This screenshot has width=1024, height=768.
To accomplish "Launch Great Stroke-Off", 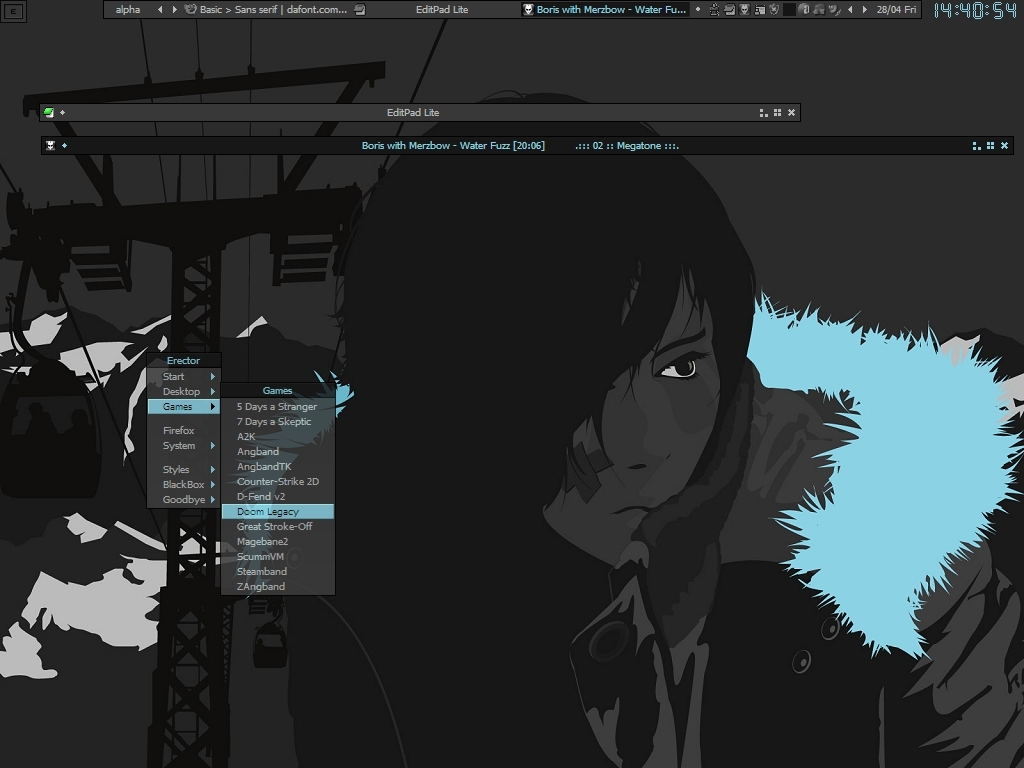I will (x=278, y=526).
